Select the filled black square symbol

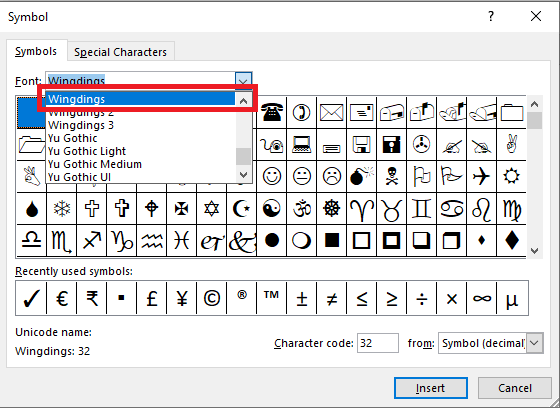point(331,240)
